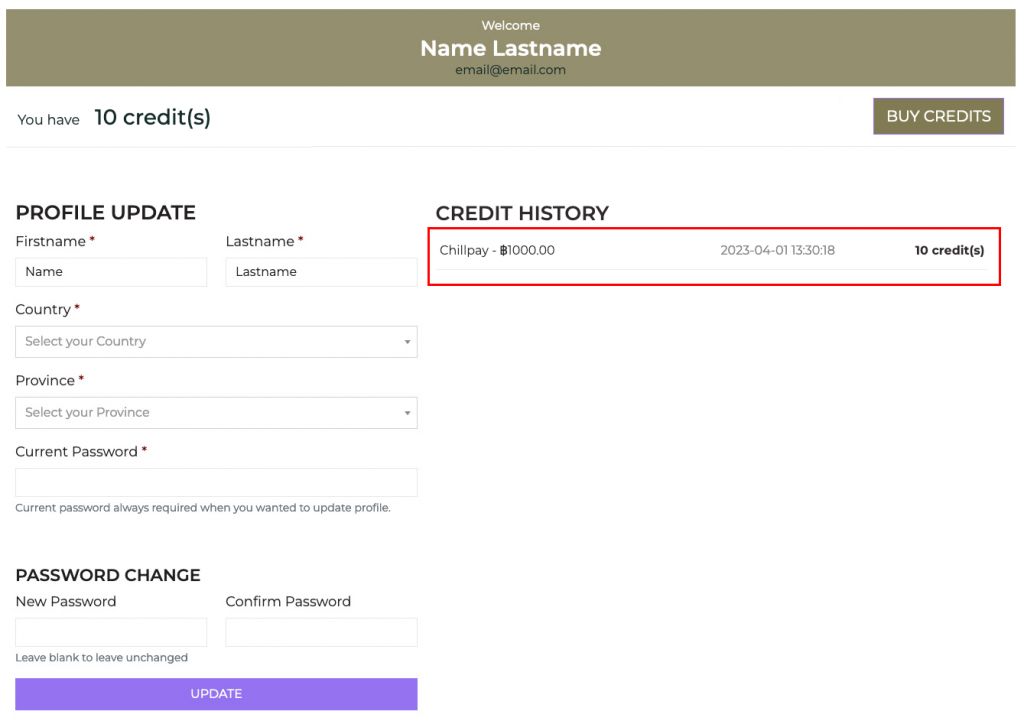Click the credit balance next to You have
The height and width of the screenshot is (721, 1024).
tap(152, 118)
